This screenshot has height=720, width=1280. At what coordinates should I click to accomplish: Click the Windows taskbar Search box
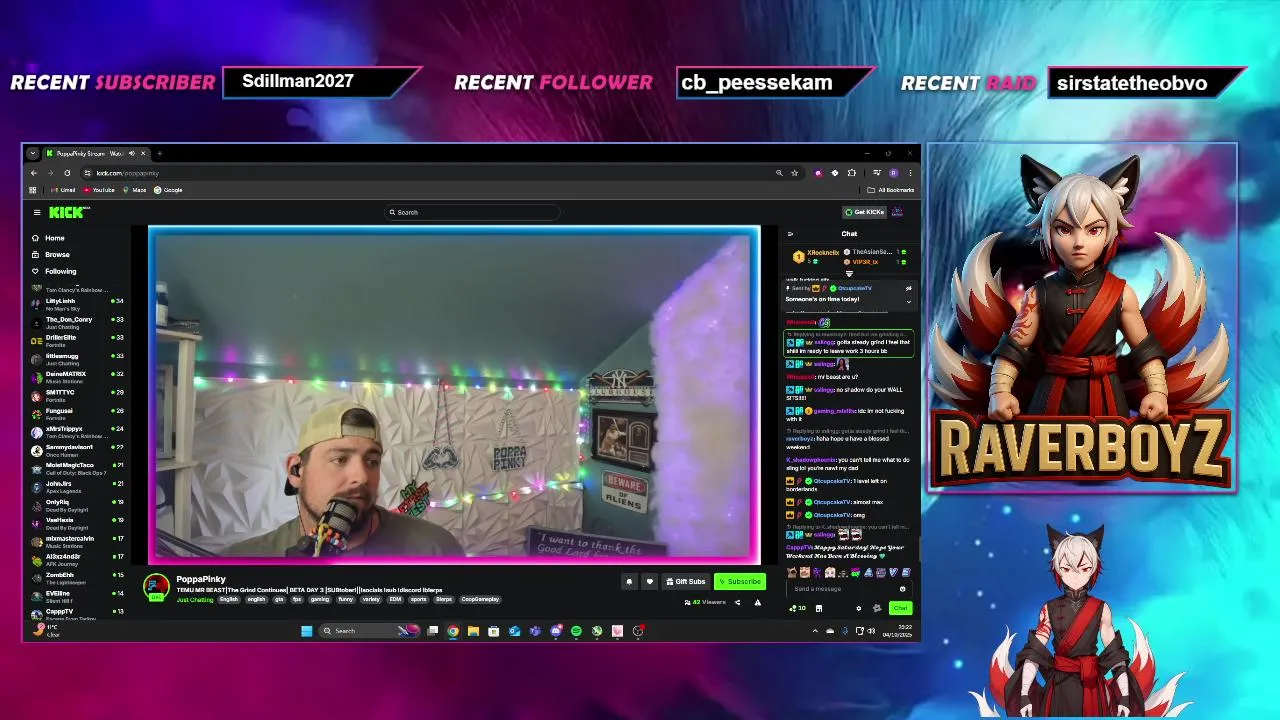pos(368,631)
